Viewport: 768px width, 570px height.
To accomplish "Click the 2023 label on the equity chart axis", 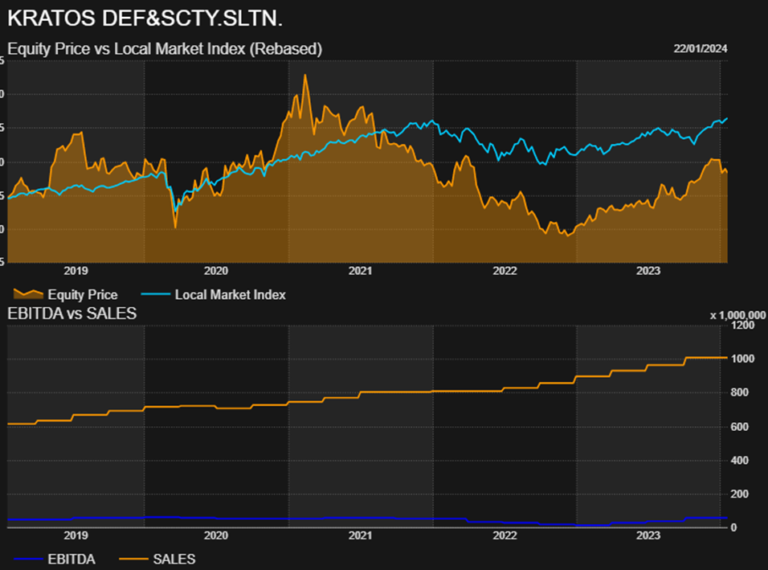I will pyautogui.click(x=648, y=271).
